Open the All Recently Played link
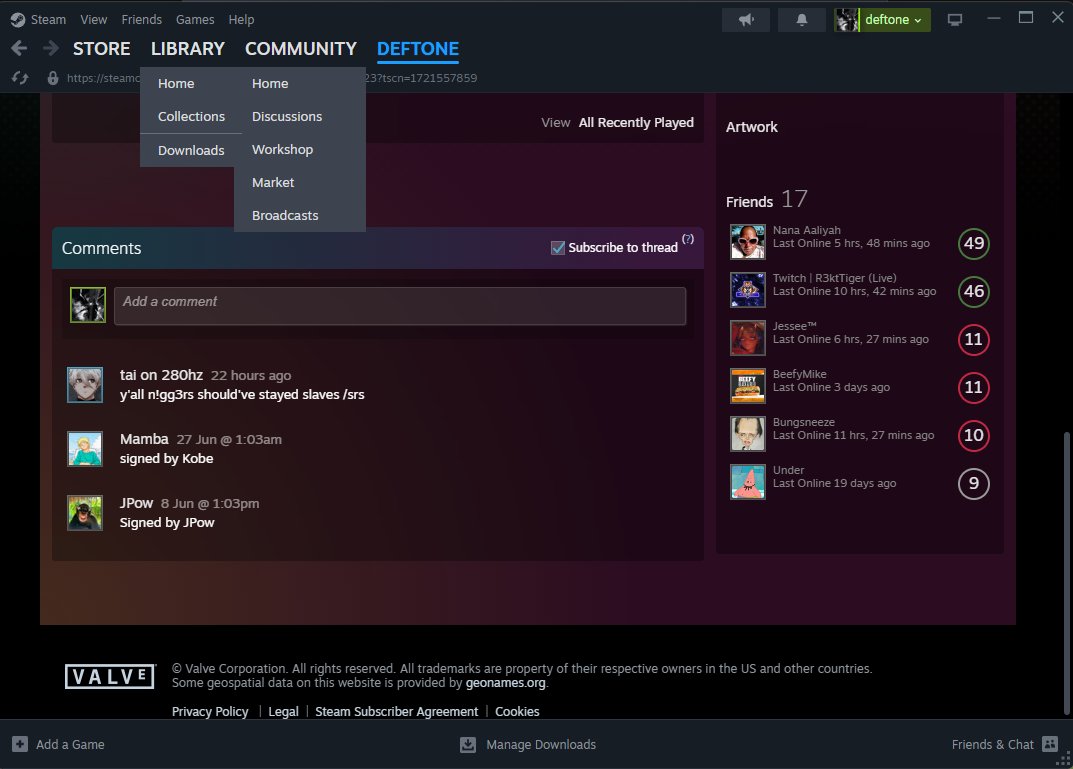 pos(636,122)
